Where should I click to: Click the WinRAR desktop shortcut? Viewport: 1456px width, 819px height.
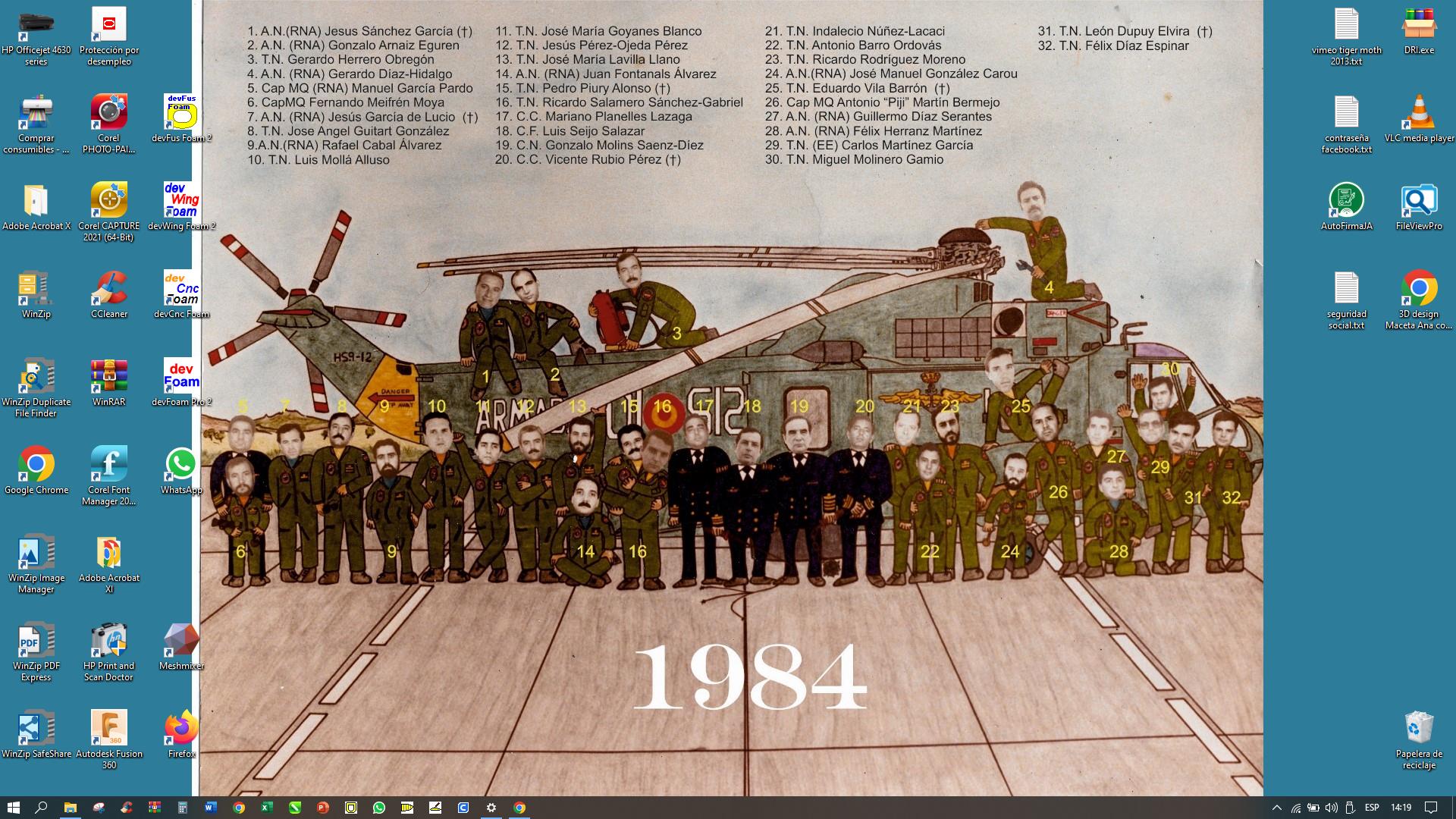click(x=109, y=378)
